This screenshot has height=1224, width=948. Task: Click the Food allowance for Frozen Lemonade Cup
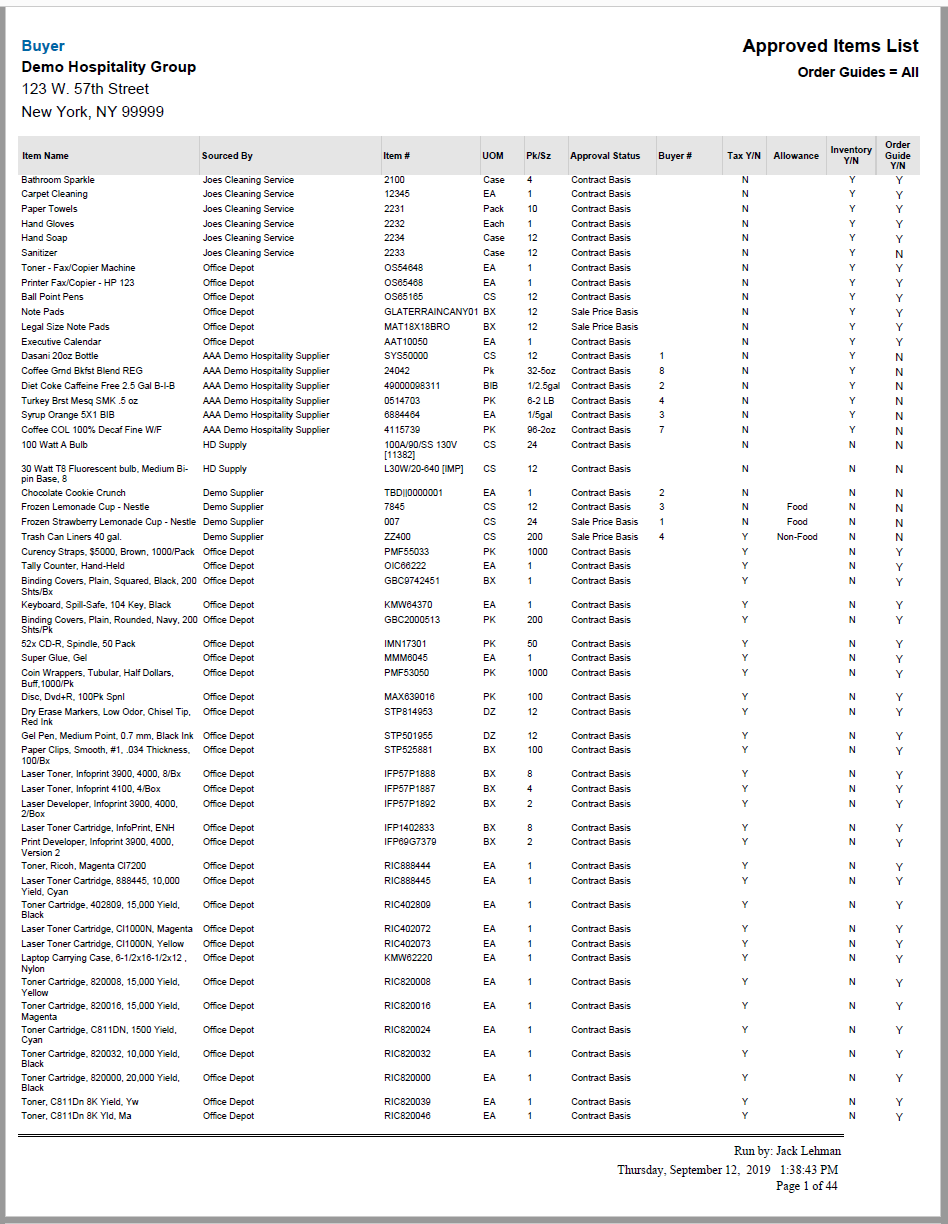pos(796,507)
